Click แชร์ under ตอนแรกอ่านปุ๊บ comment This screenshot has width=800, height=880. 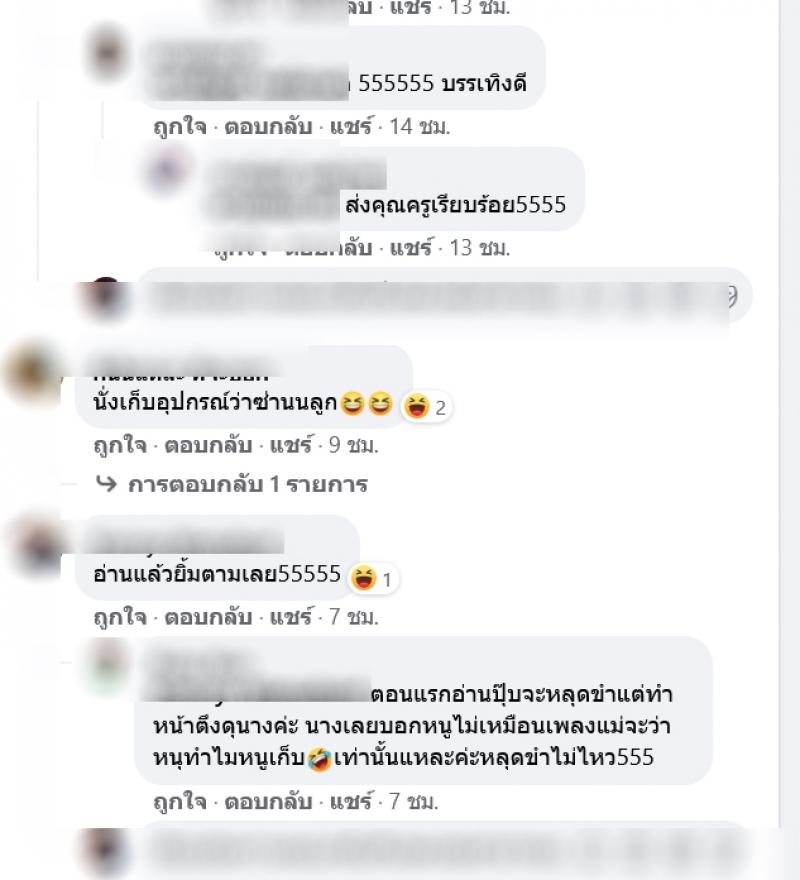[350, 801]
